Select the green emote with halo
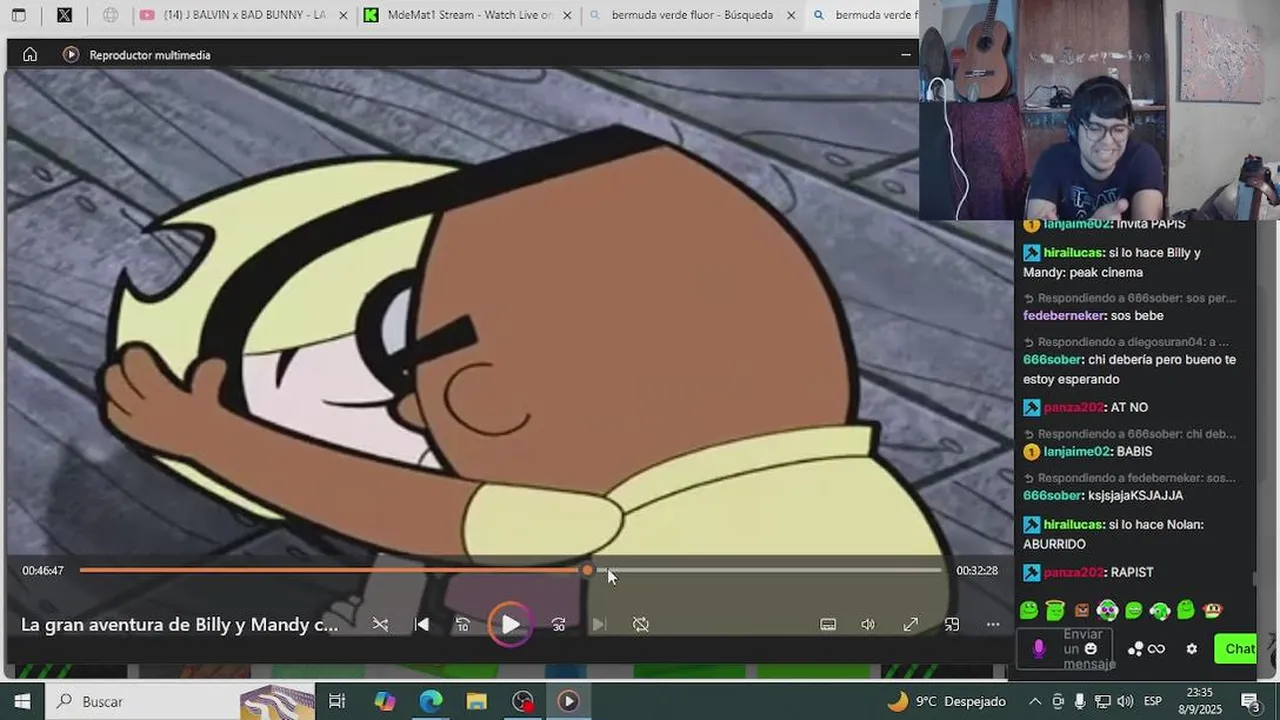Viewport: 1280px width, 720px height. pos(1055,610)
